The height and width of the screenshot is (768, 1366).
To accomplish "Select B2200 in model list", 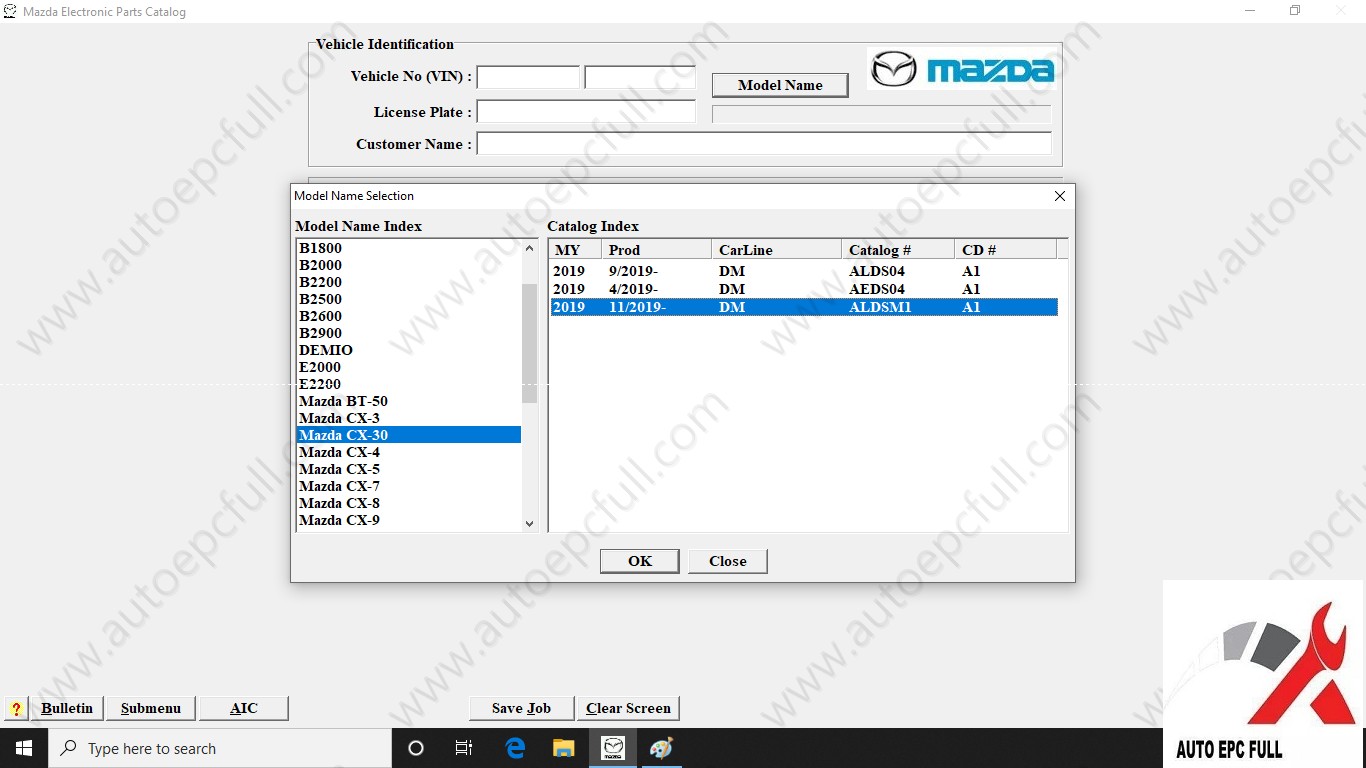I will (409, 282).
